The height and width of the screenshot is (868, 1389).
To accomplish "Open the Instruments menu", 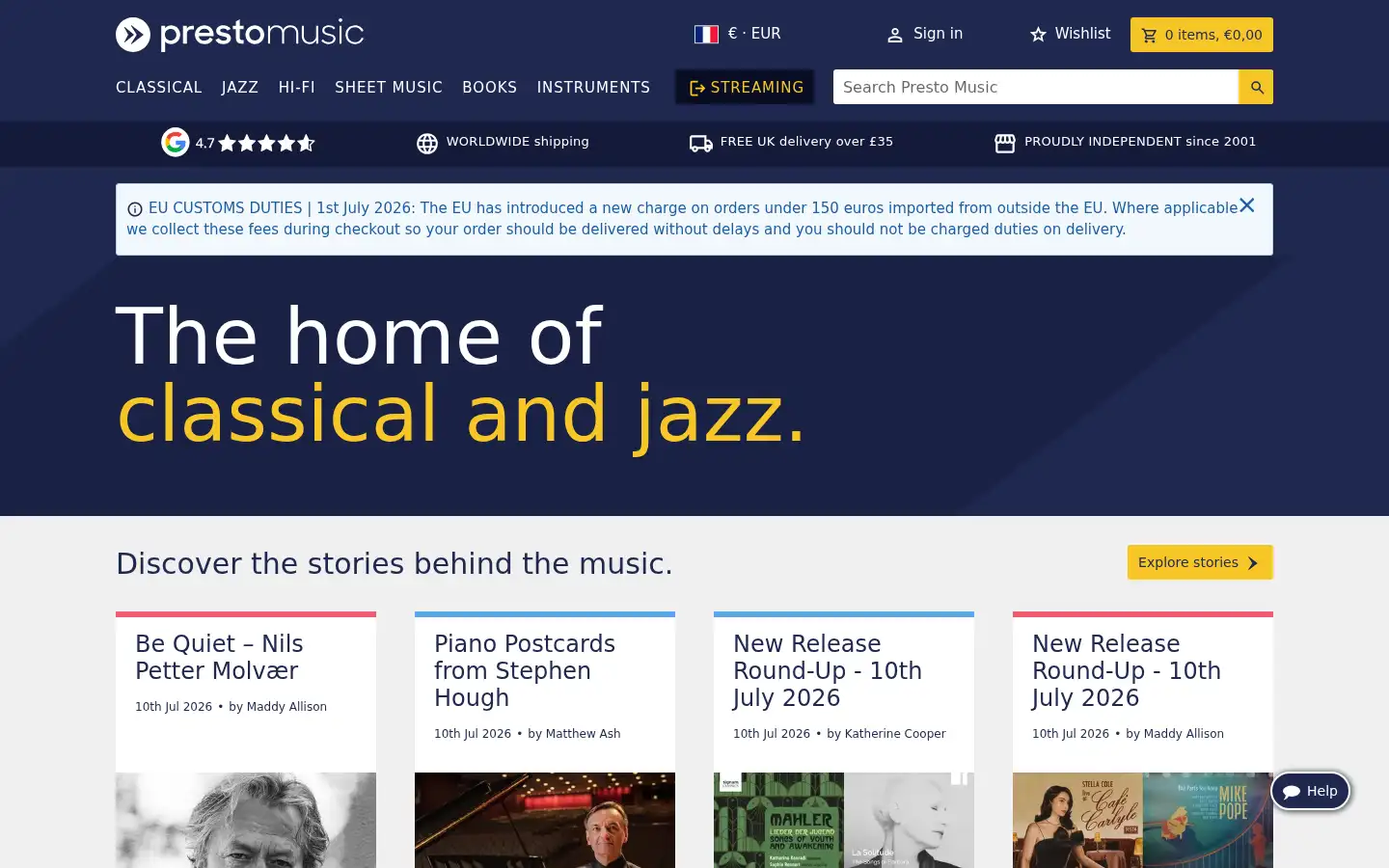I will point(593,87).
